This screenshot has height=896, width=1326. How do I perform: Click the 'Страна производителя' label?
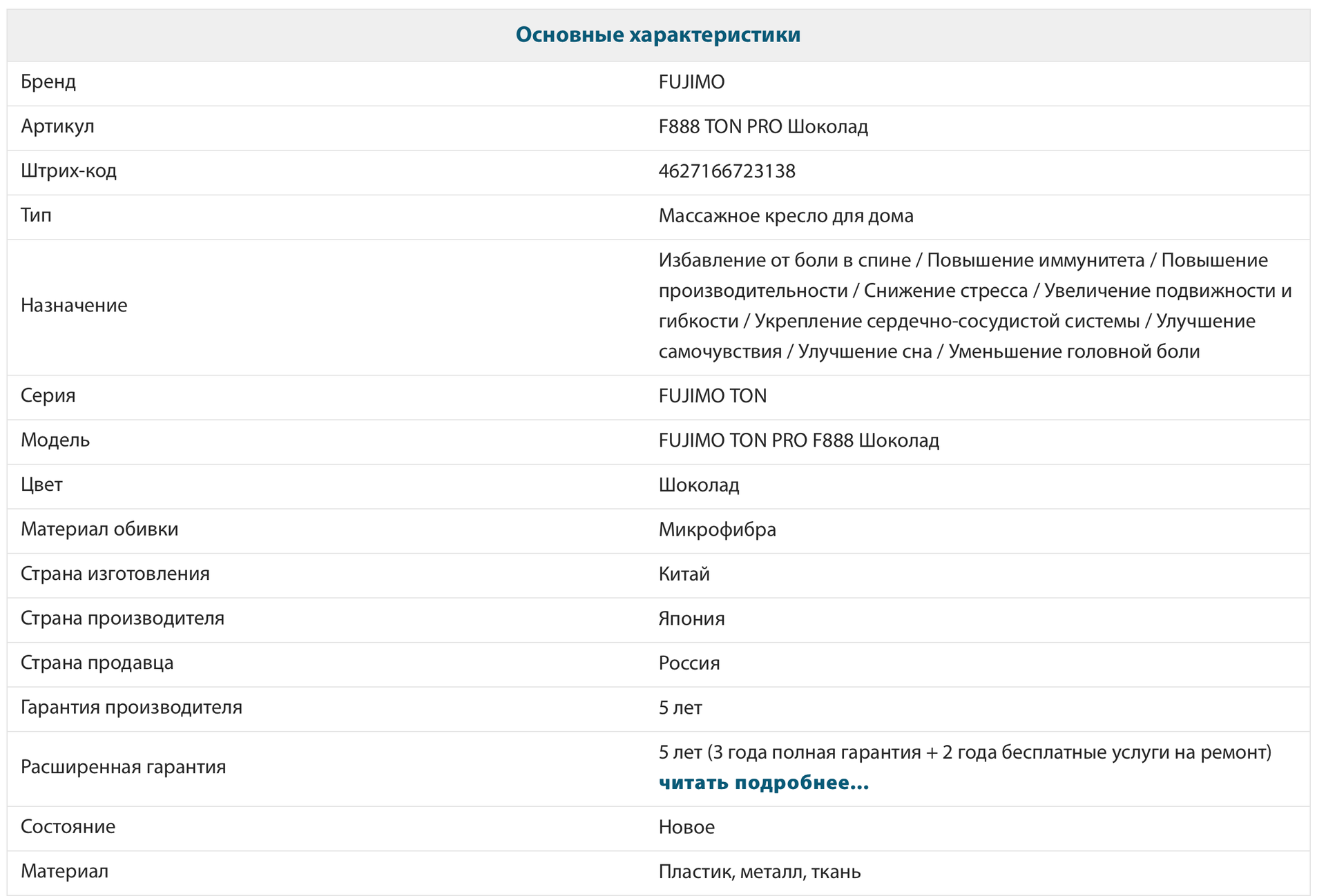pyautogui.click(x=122, y=618)
